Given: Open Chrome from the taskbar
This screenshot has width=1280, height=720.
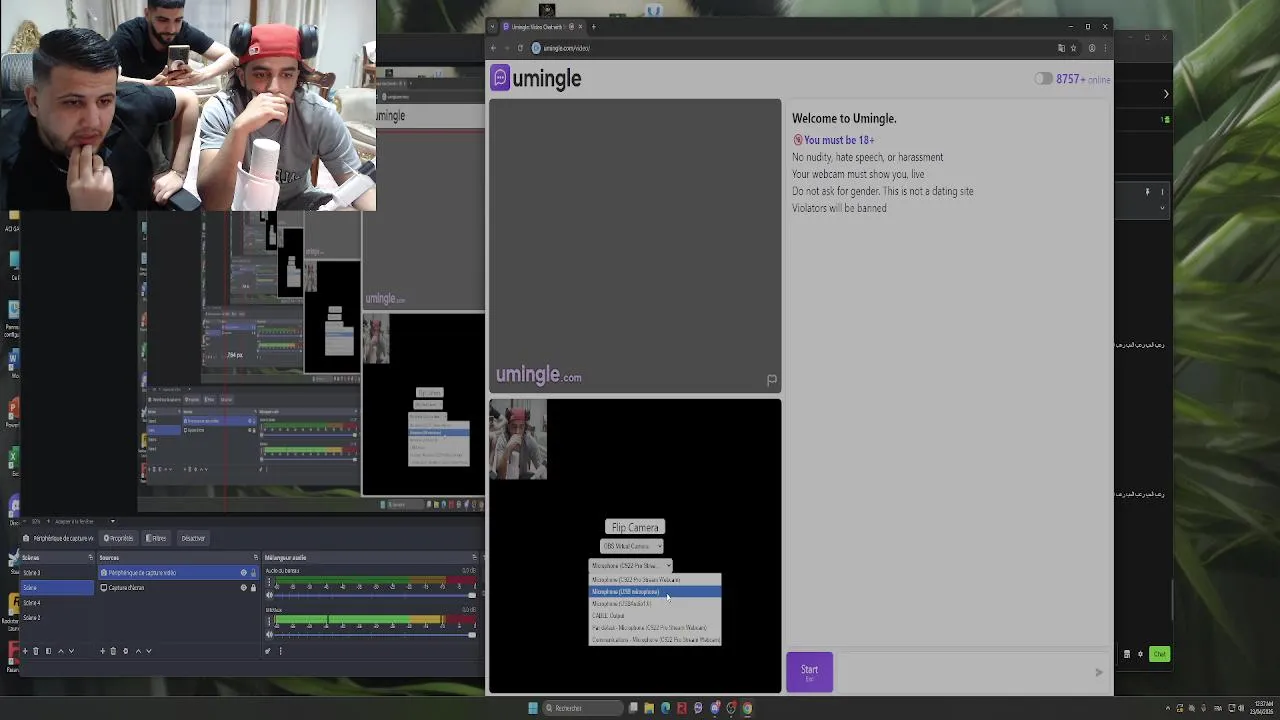Looking at the screenshot, I should pyautogui.click(x=747, y=708).
